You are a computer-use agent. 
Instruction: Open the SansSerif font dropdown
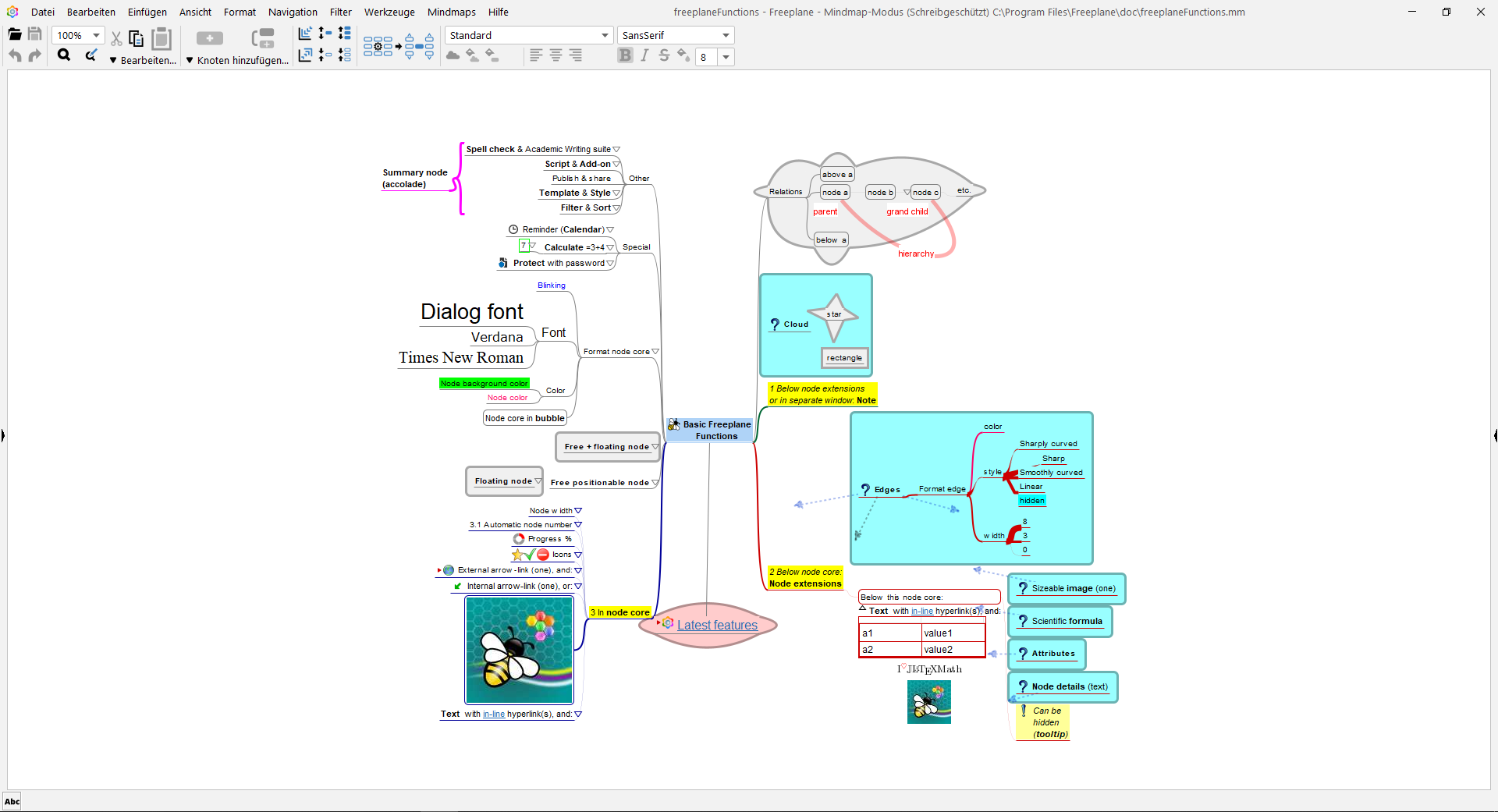(x=726, y=36)
